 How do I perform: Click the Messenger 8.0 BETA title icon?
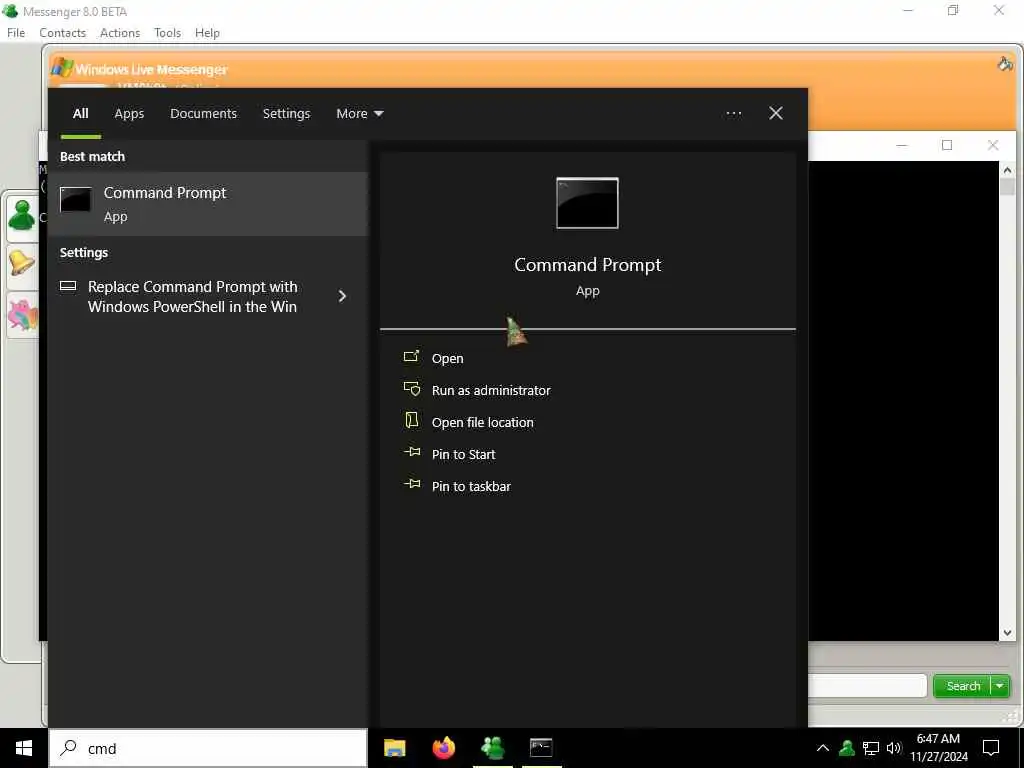[x=10, y=11]
